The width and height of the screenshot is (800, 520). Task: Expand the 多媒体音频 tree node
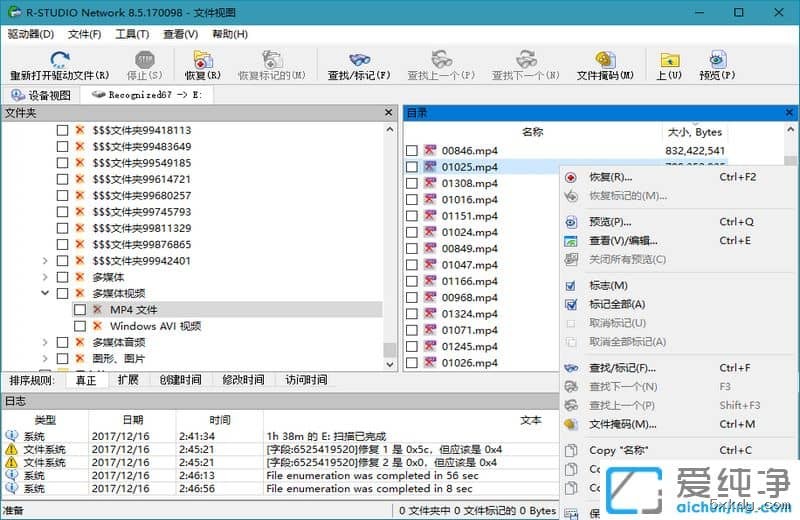[x=45, y=342]
